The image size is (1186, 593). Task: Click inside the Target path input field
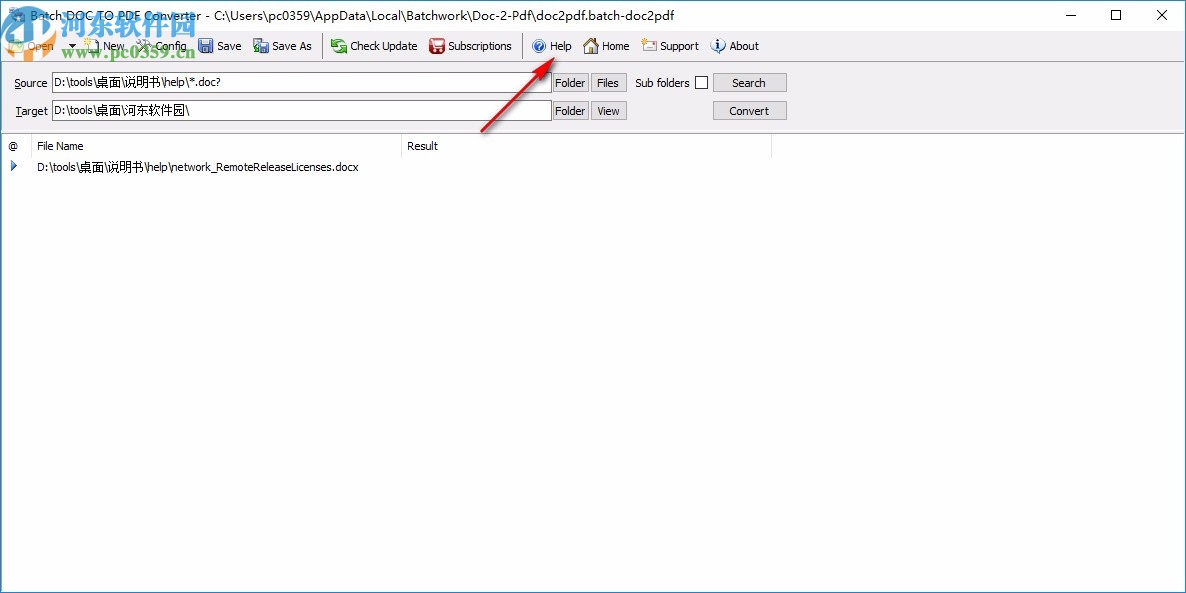[300, 110]
